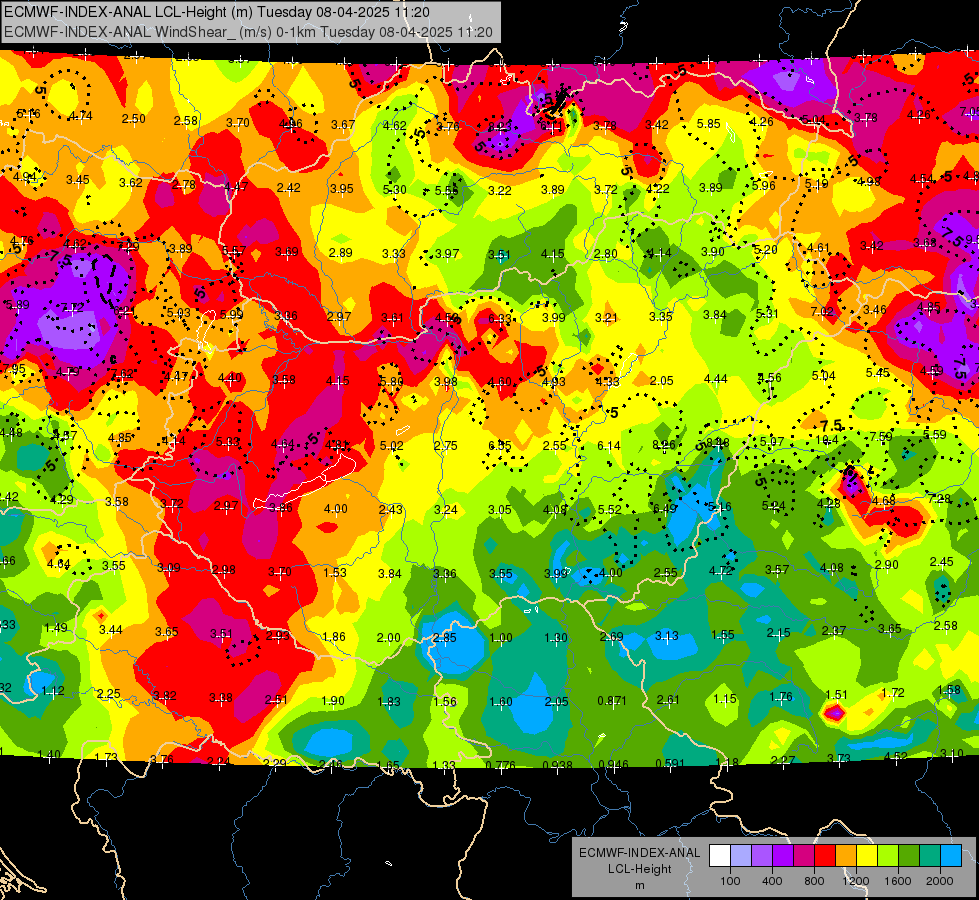Click the grid value 1.86
The width and height of the screenshot is (979, 900).
coord(333,636)
